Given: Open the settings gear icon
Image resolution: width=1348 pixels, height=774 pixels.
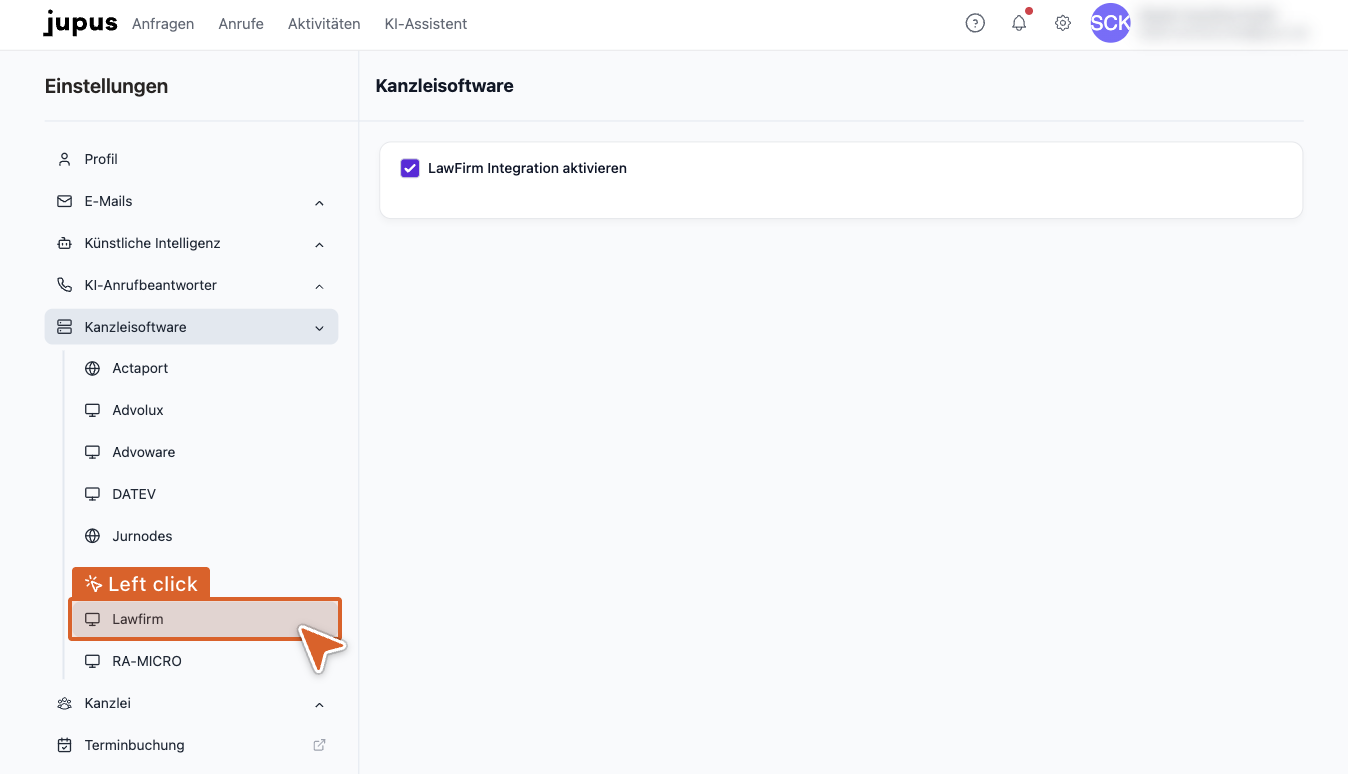Looking at the screenshot, I should tap(1063, 23).
